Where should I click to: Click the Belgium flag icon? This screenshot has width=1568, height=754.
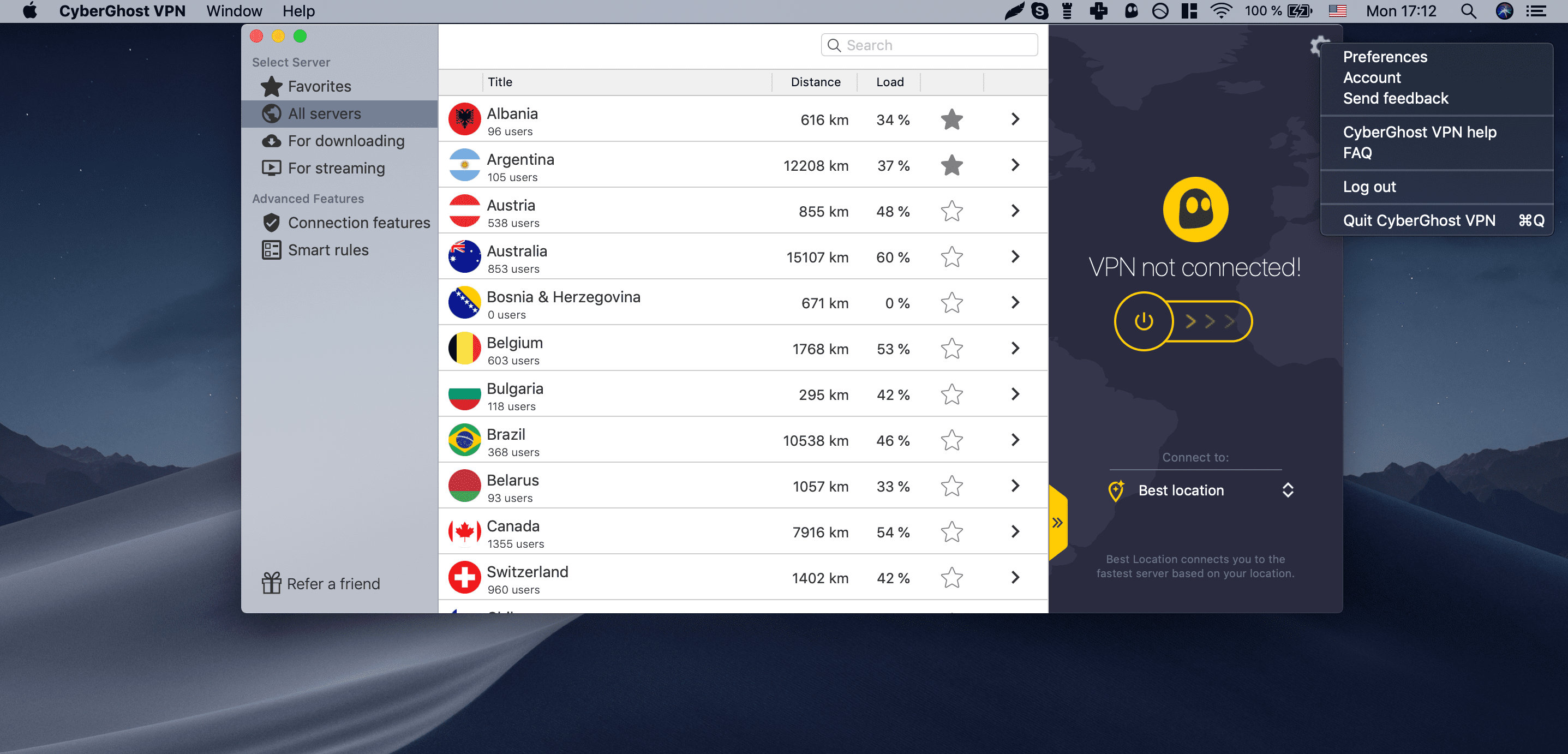[464, 348]
